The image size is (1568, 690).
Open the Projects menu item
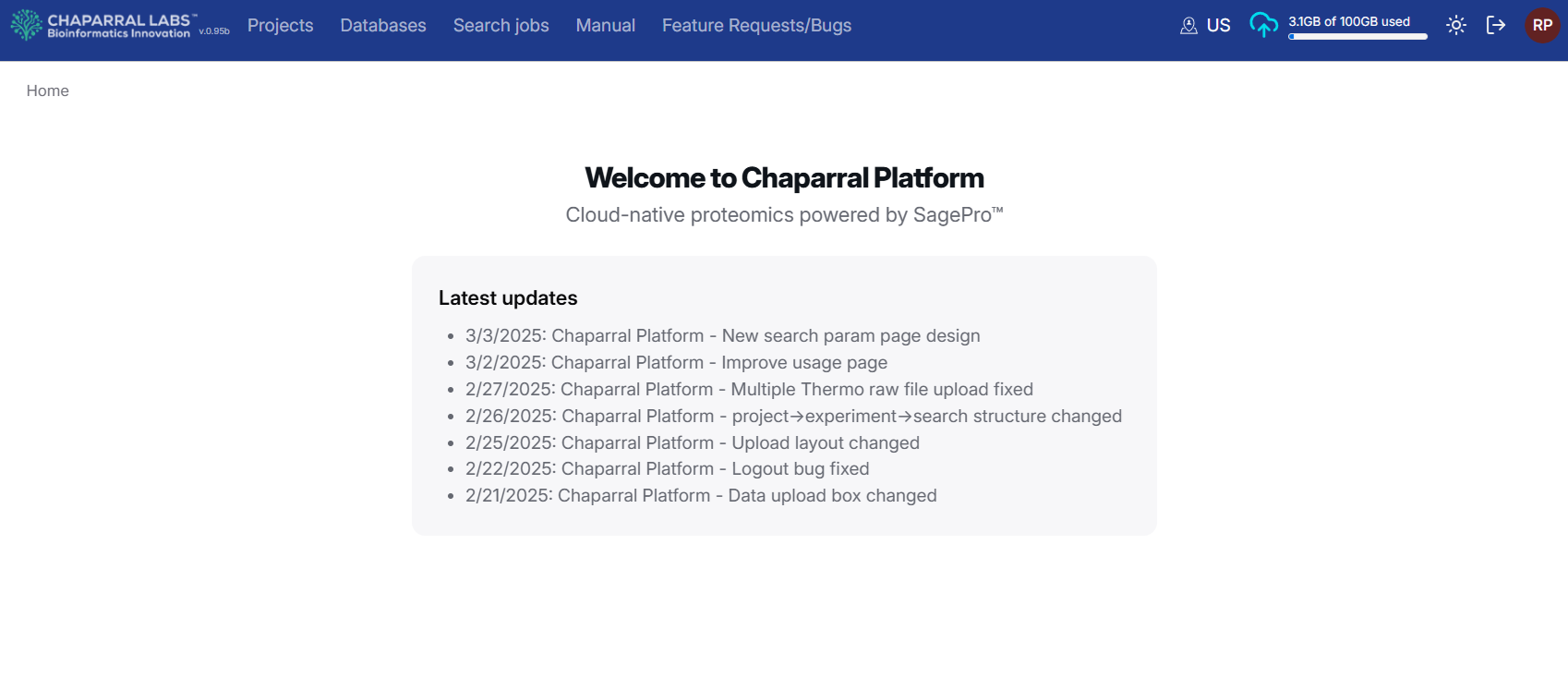click(x=280, y=26)
